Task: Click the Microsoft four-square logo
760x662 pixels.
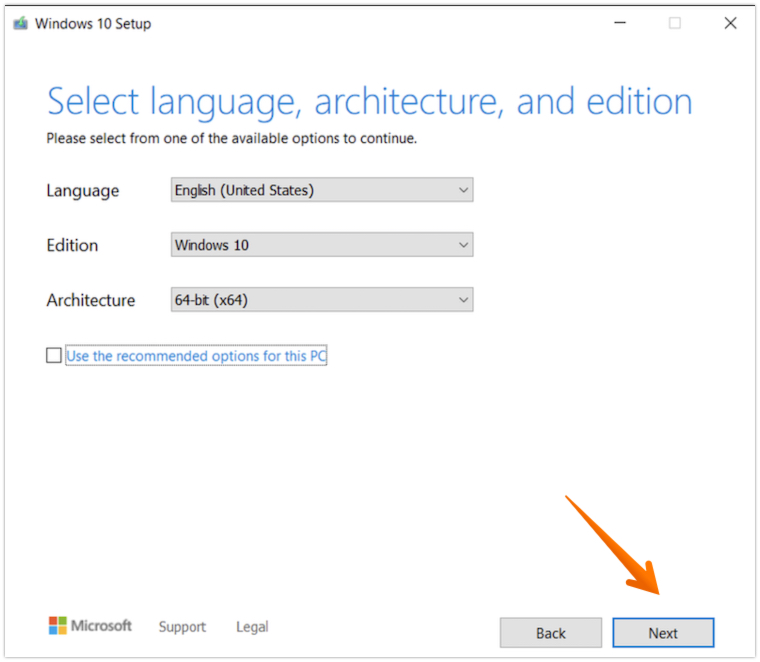Action: 58,626
